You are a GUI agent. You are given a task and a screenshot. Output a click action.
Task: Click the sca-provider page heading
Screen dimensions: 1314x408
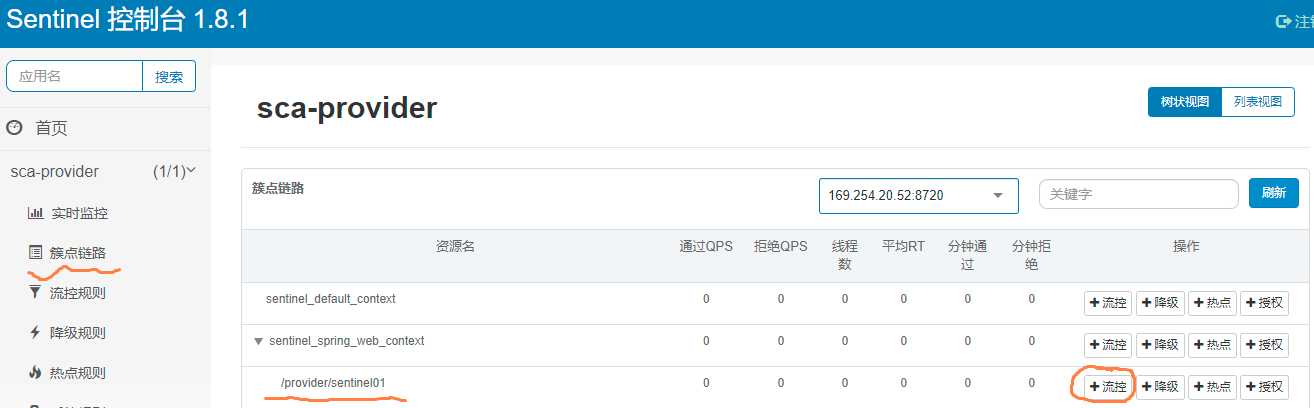coord(347,108)
